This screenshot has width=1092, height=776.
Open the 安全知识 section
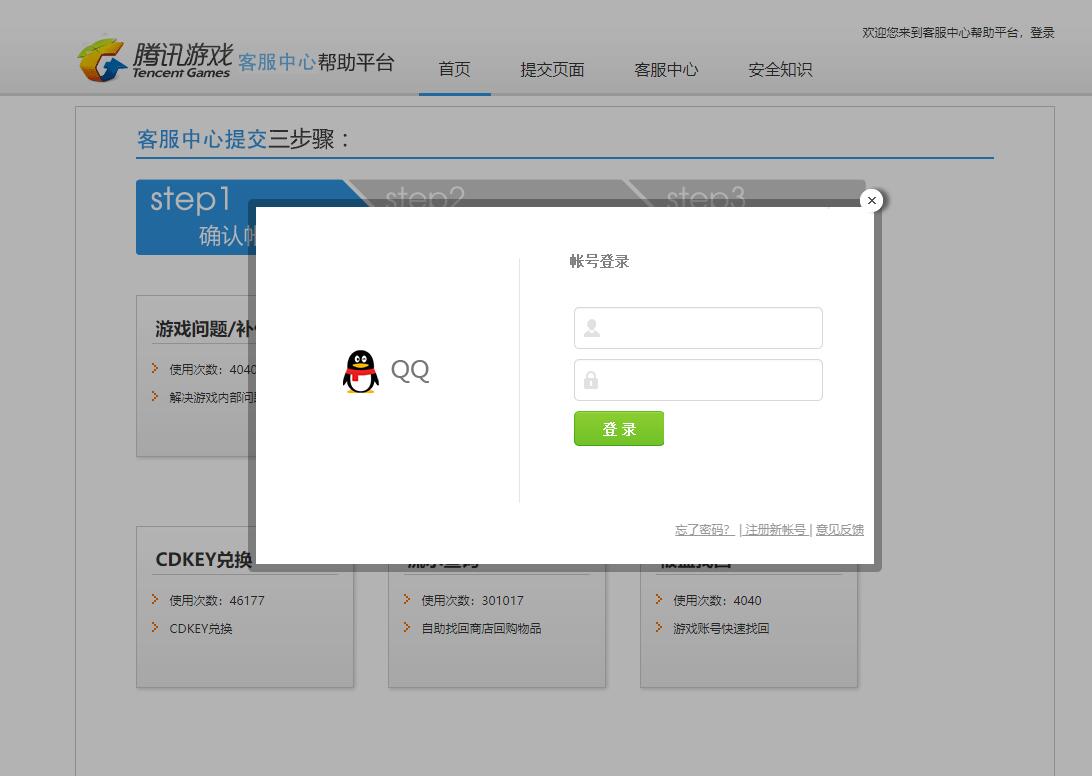click(779, 69)
